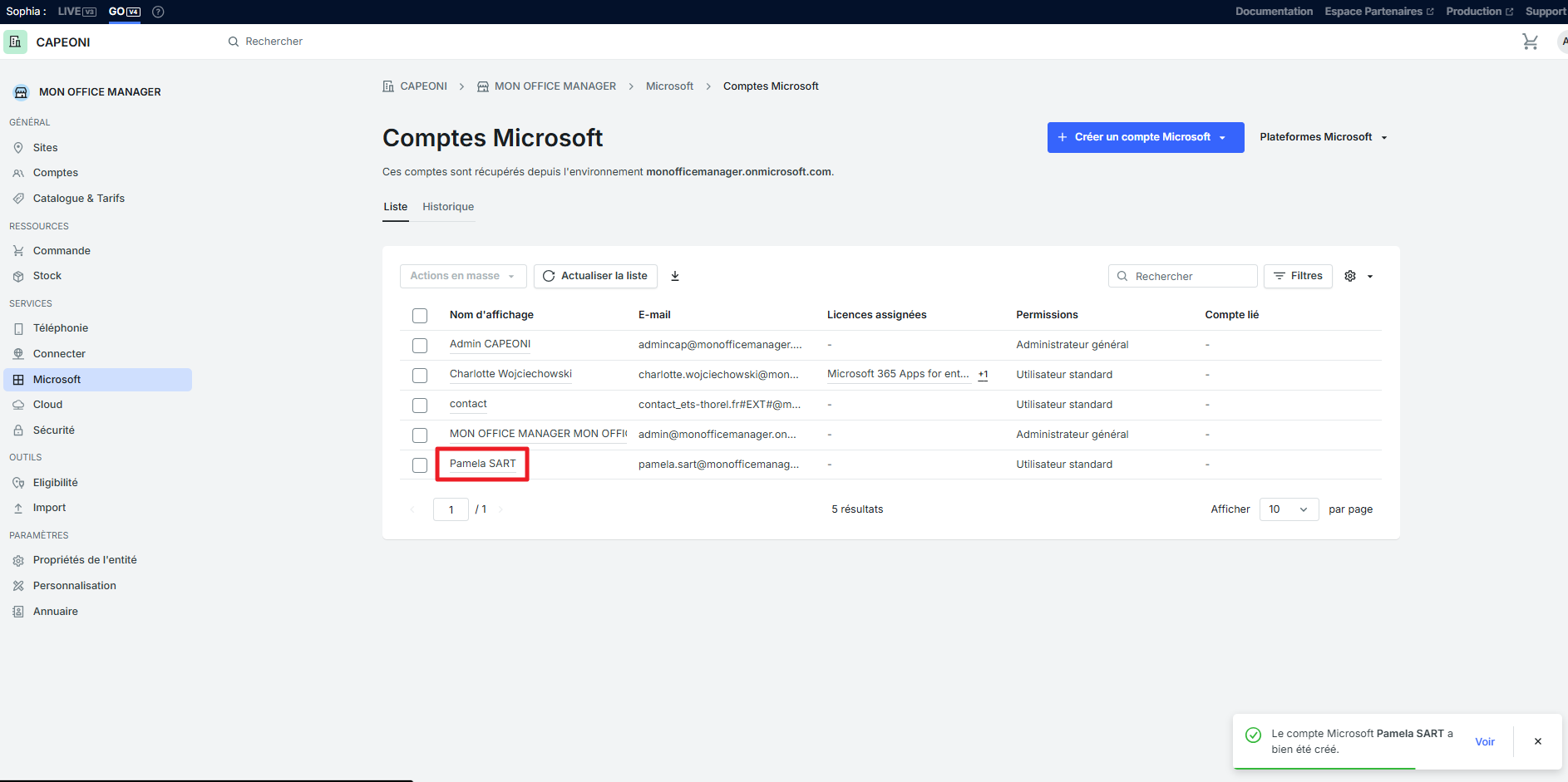Close the success notification toast
1568x782 pixels.
[1538, 741]
